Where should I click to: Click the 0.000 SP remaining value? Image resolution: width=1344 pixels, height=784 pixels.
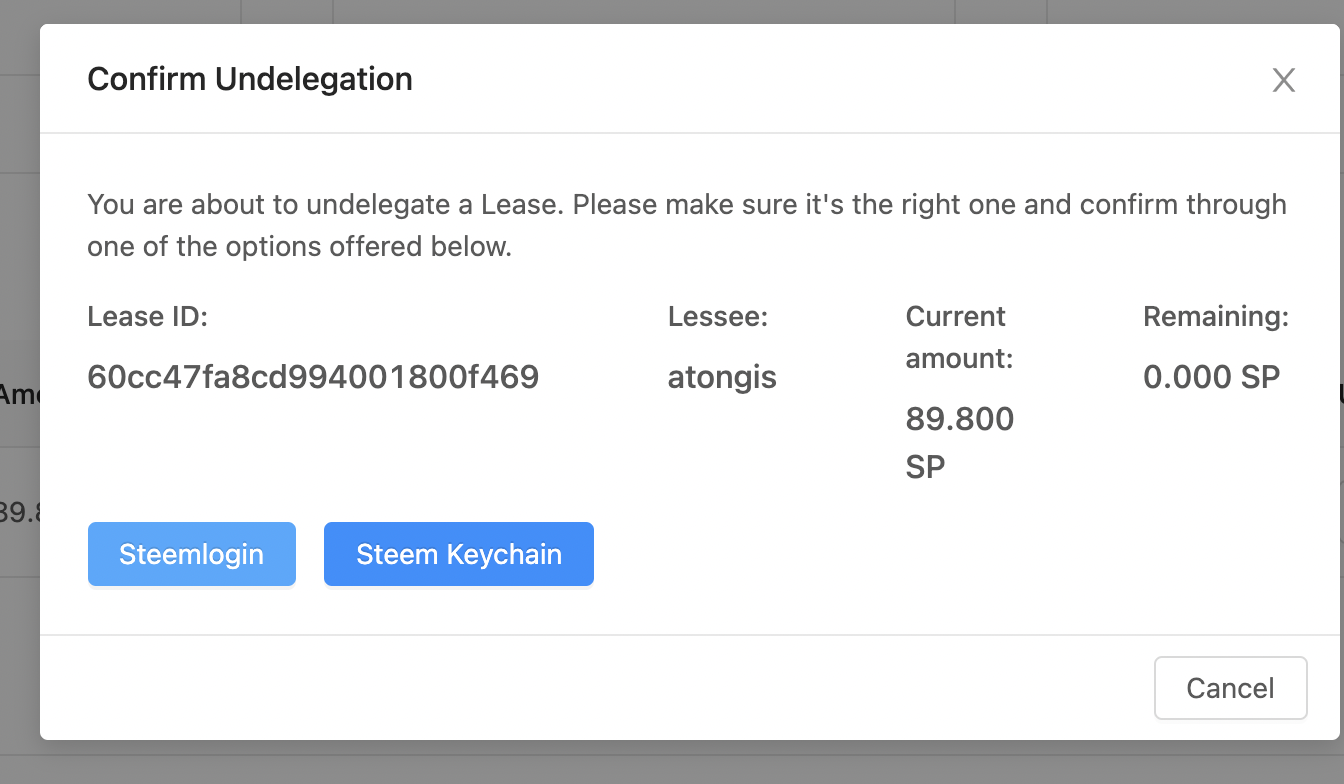tap(1211, 377)
